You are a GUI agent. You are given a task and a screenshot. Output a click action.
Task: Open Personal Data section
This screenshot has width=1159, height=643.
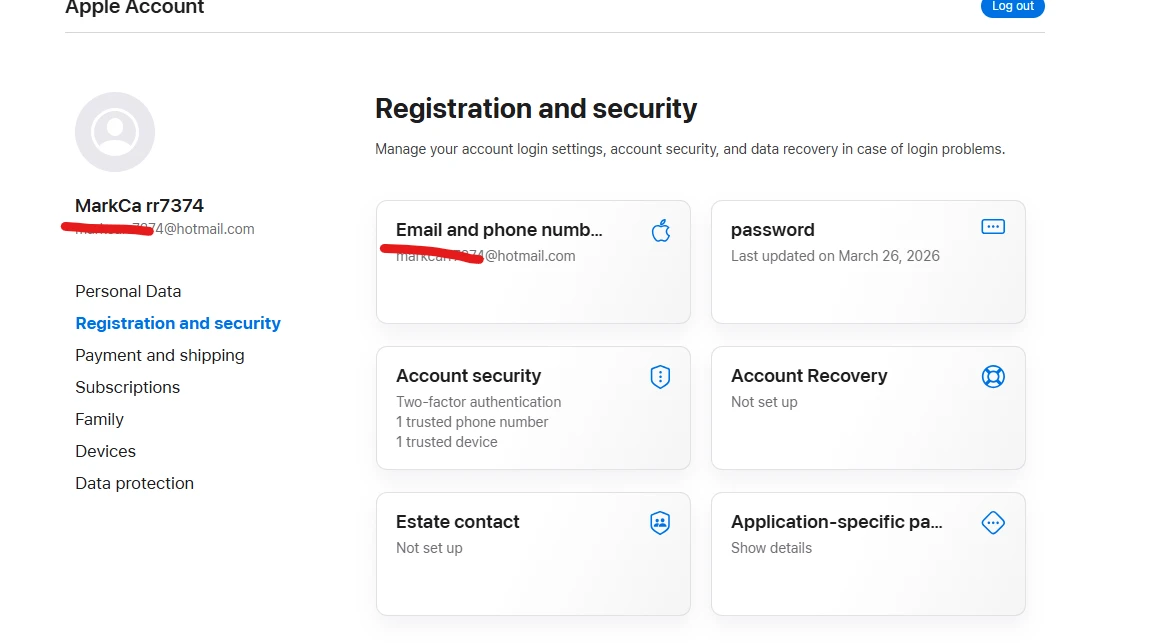click(128, 291)
